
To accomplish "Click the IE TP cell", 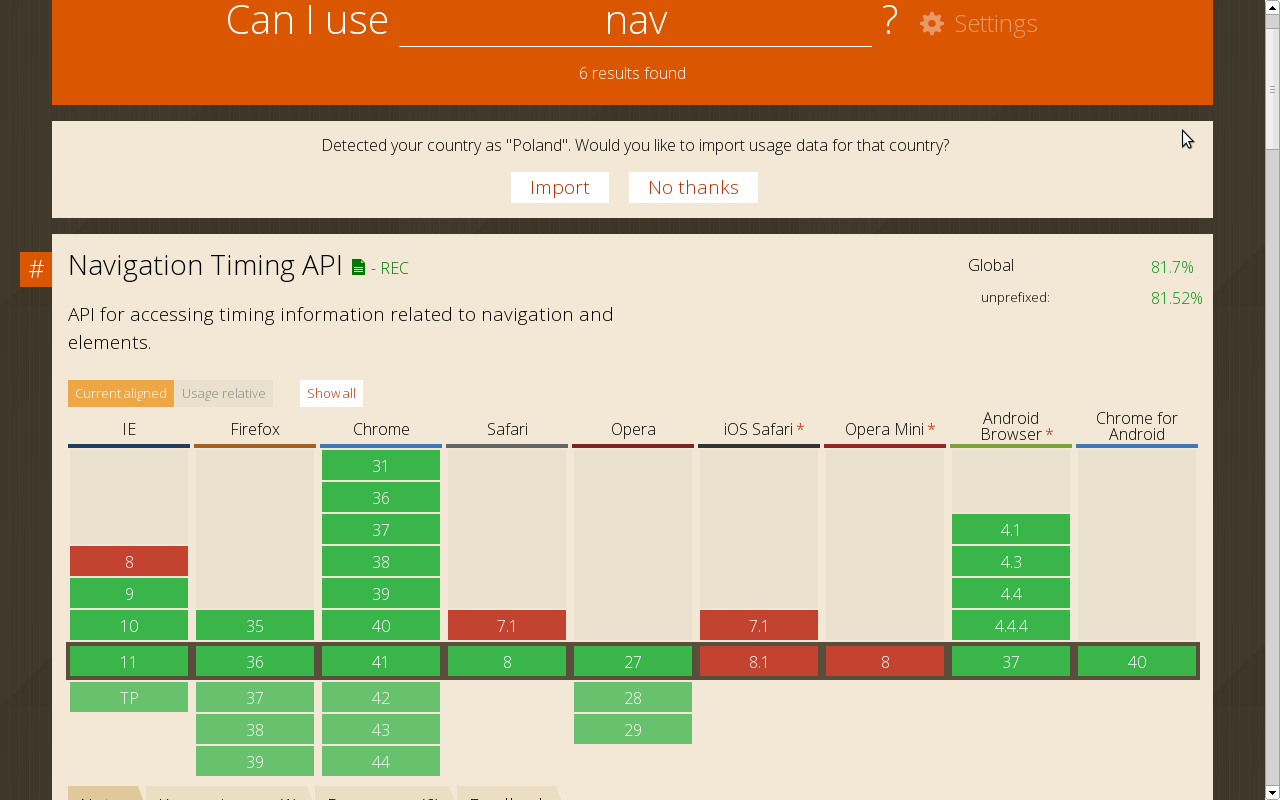I will pos(129,697).
